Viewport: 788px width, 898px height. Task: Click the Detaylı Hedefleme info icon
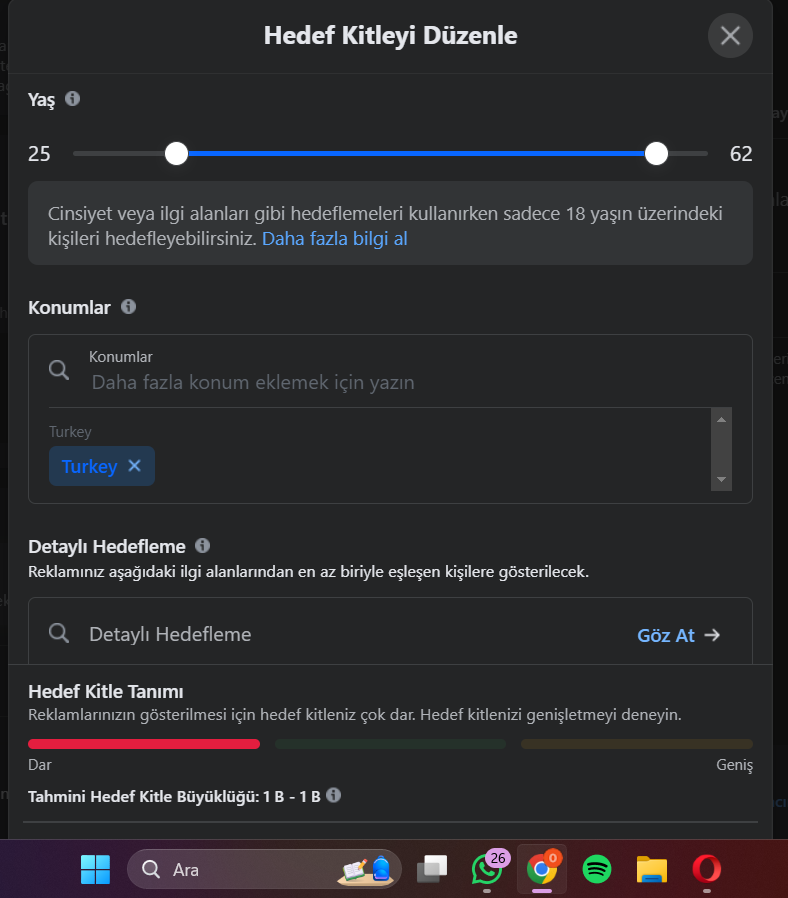(x=202, y=545)
